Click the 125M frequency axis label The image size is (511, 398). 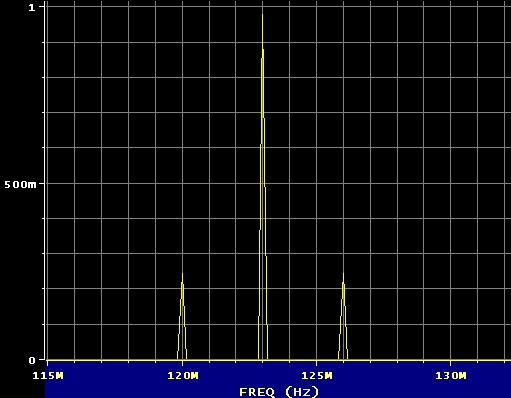[317, 376]
